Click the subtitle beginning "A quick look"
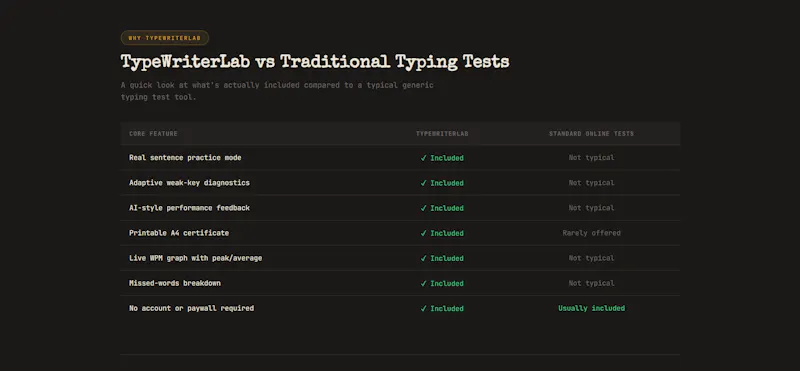This screenshot has width=800, height=371. tap(277, 91)
